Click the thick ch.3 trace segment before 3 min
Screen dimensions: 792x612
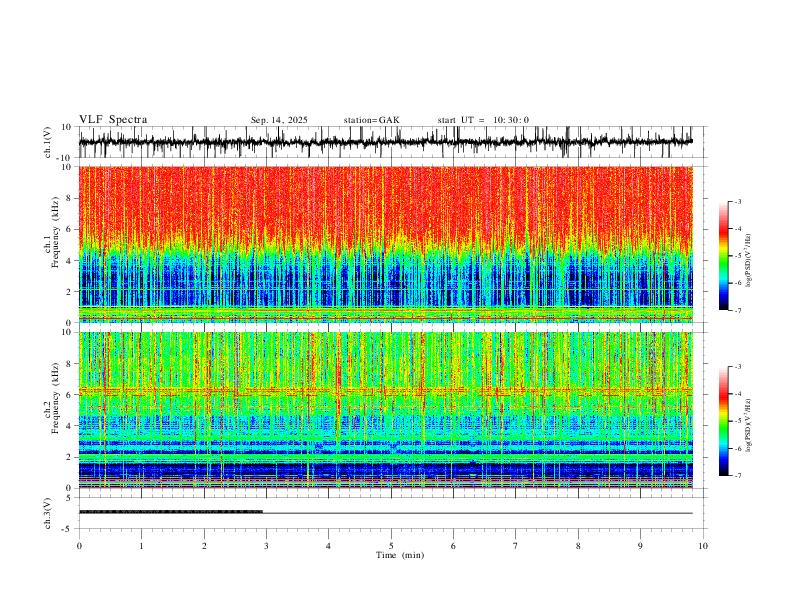click(x=171, y=512)
